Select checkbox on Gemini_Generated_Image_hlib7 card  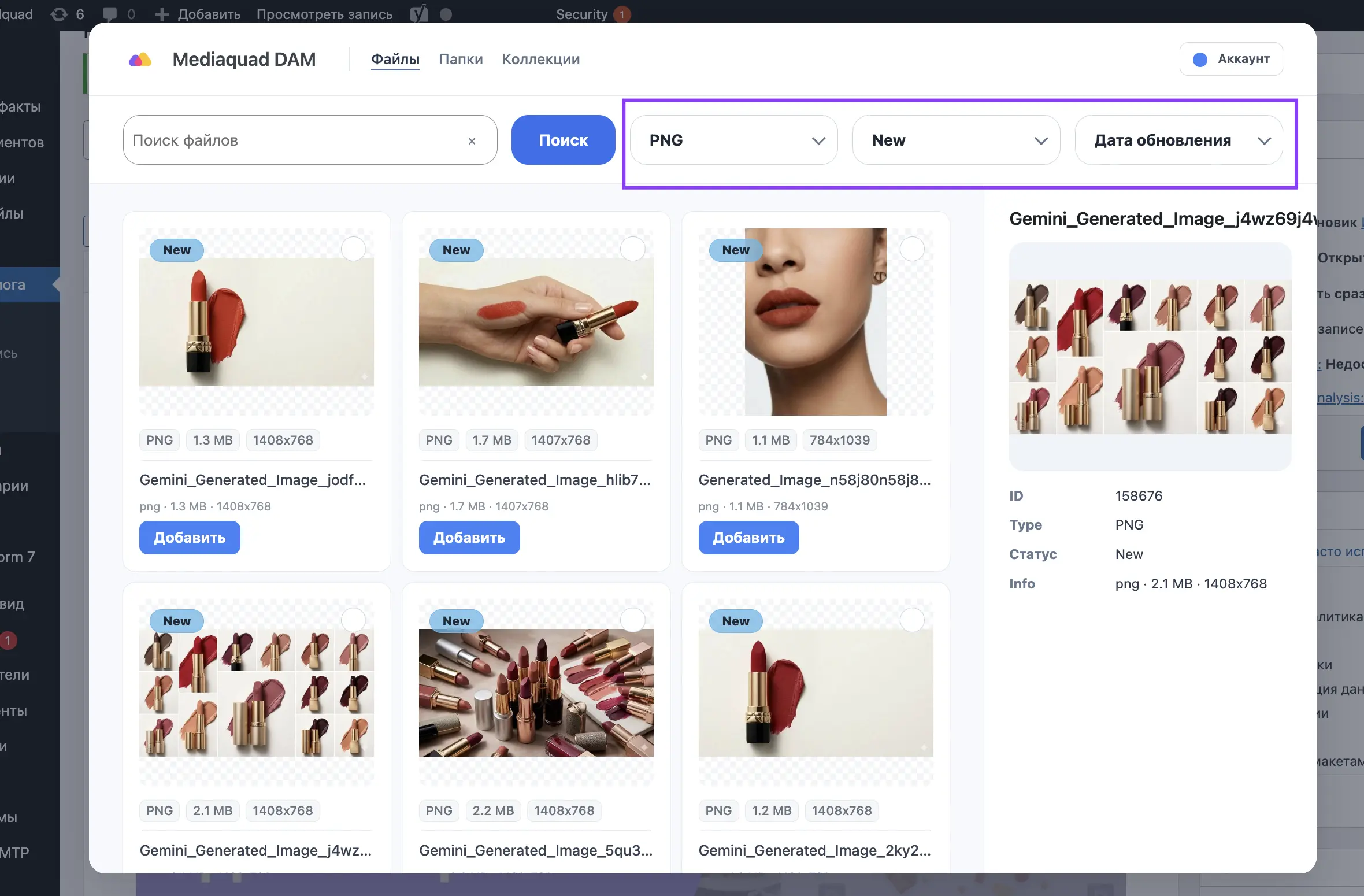(x=633, y=249)
